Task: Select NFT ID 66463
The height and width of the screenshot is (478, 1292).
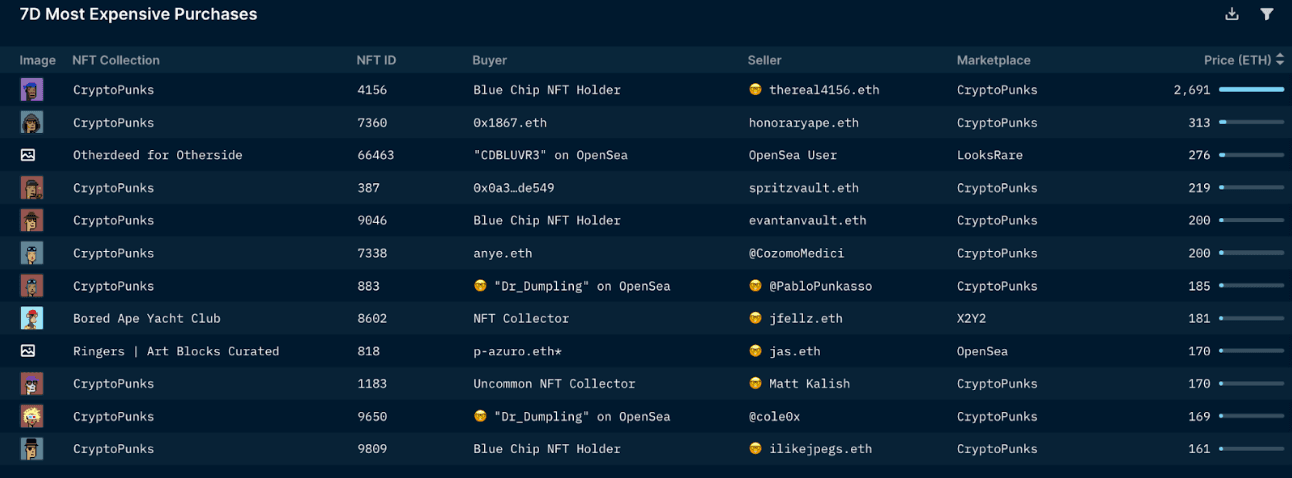Action: (376, 155)
